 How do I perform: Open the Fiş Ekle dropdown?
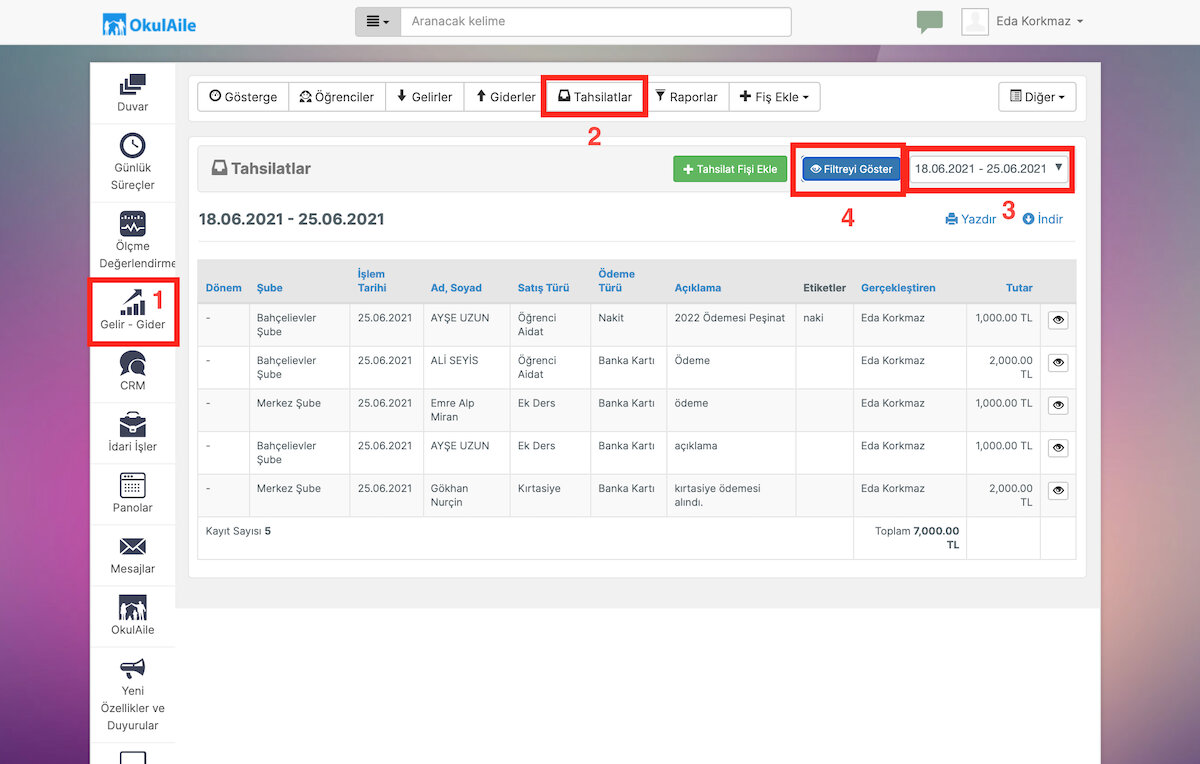click(774, 97)
